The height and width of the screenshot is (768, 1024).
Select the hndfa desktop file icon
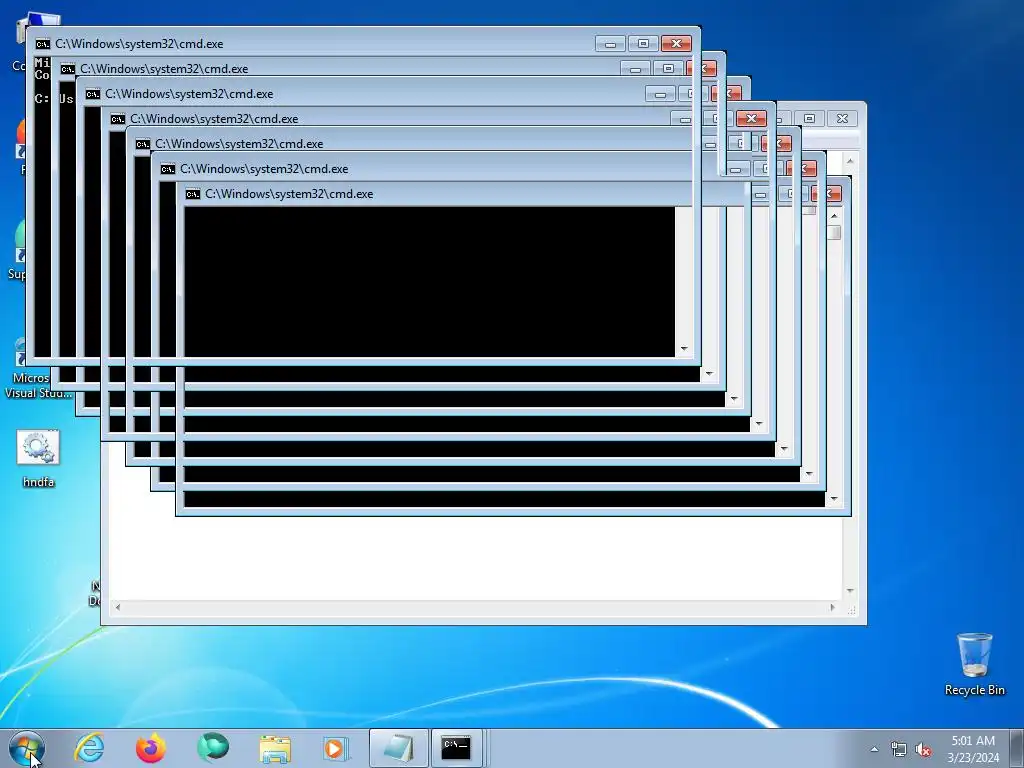click(39, 458)
